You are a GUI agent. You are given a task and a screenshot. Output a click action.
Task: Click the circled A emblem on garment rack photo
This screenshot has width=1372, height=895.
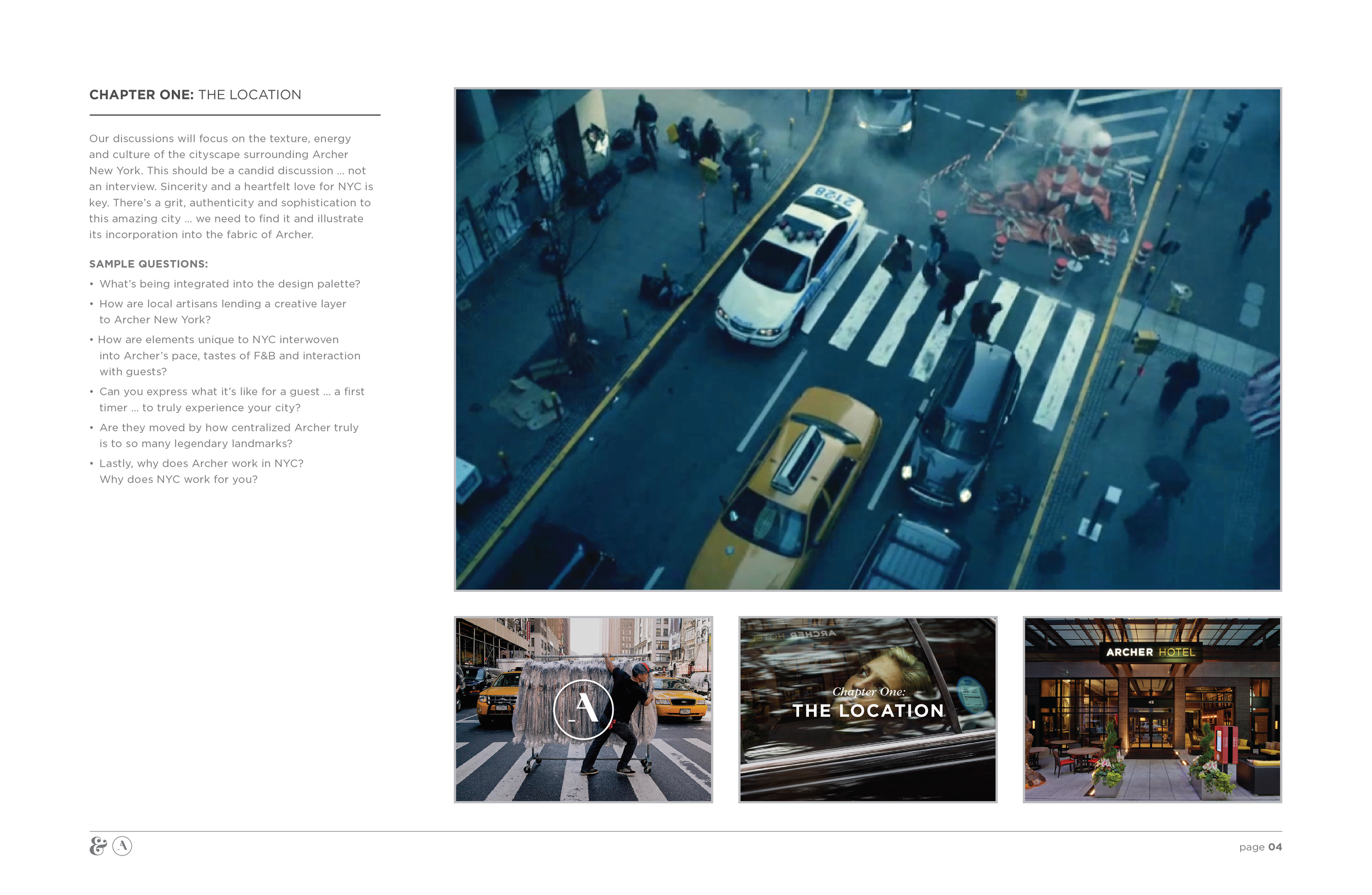point(583,709)
